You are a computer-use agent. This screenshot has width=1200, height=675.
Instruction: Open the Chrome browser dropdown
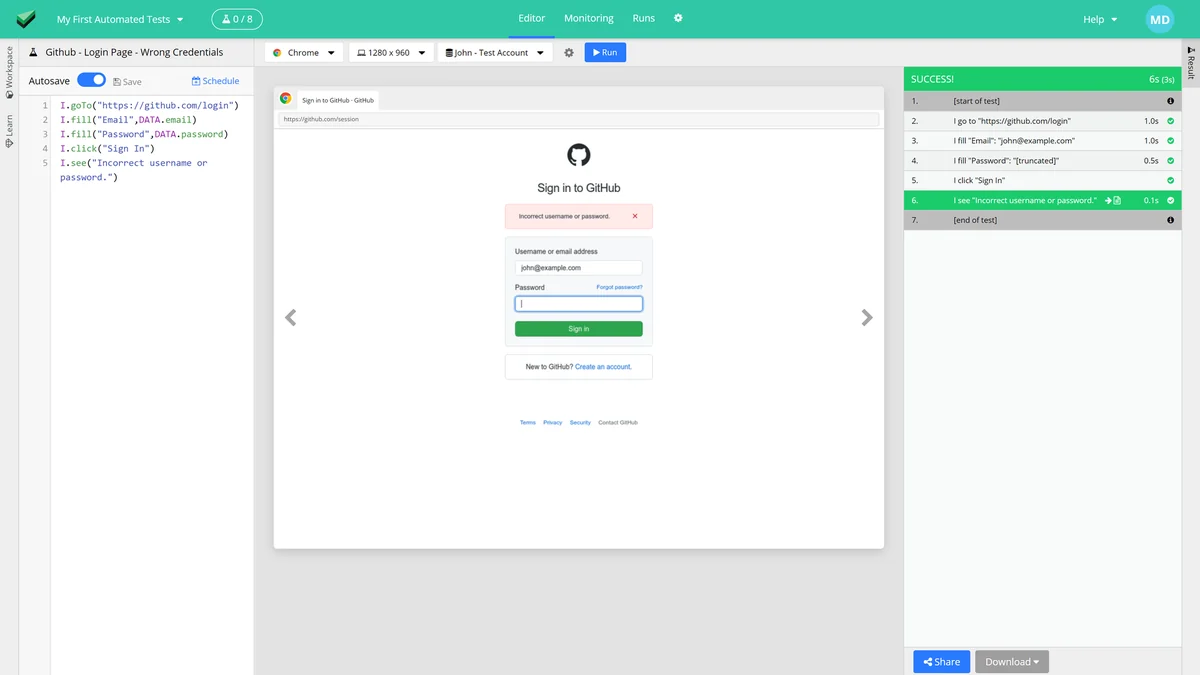[304, 52]
